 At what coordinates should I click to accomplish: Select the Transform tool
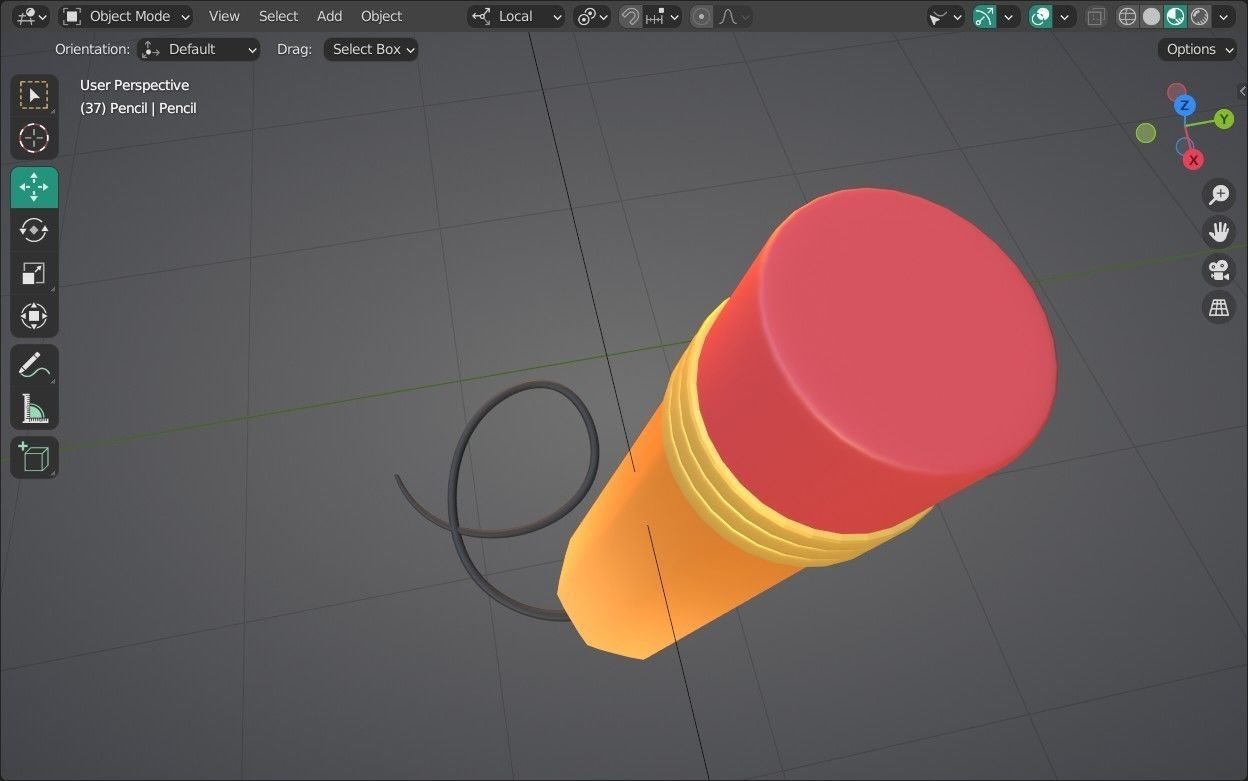click(x=34, y=317)
